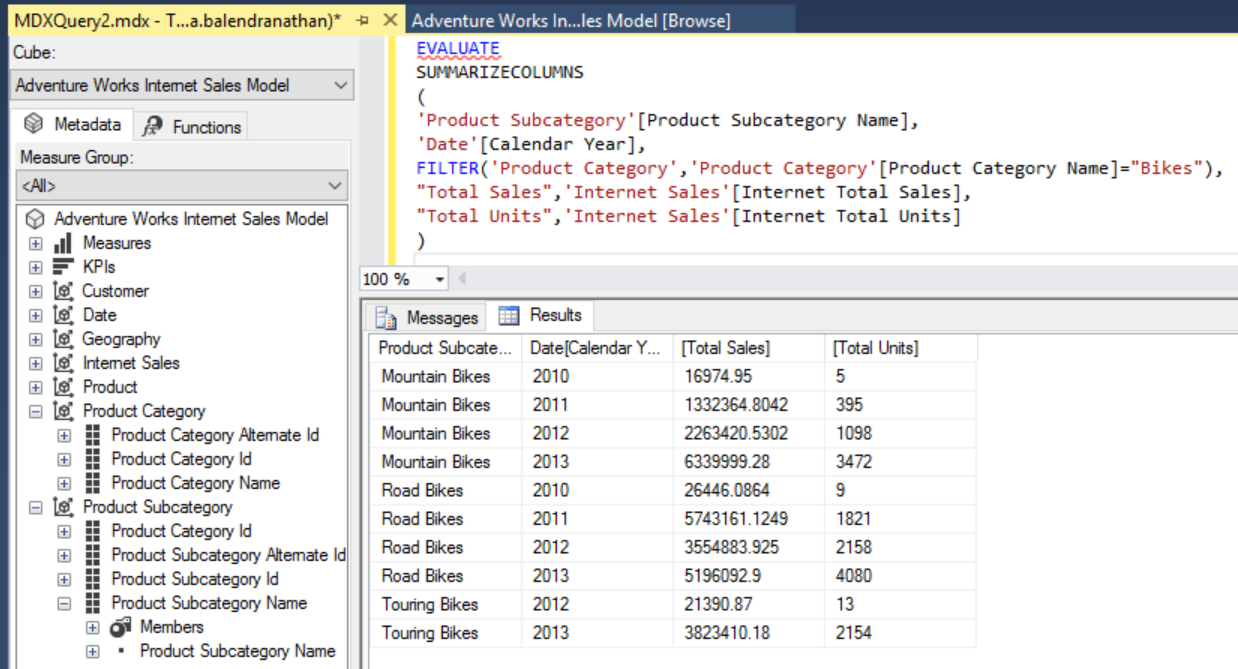Click the Measures bar chart icon
The image size is (1238, 669).
[x=63, y=243]
